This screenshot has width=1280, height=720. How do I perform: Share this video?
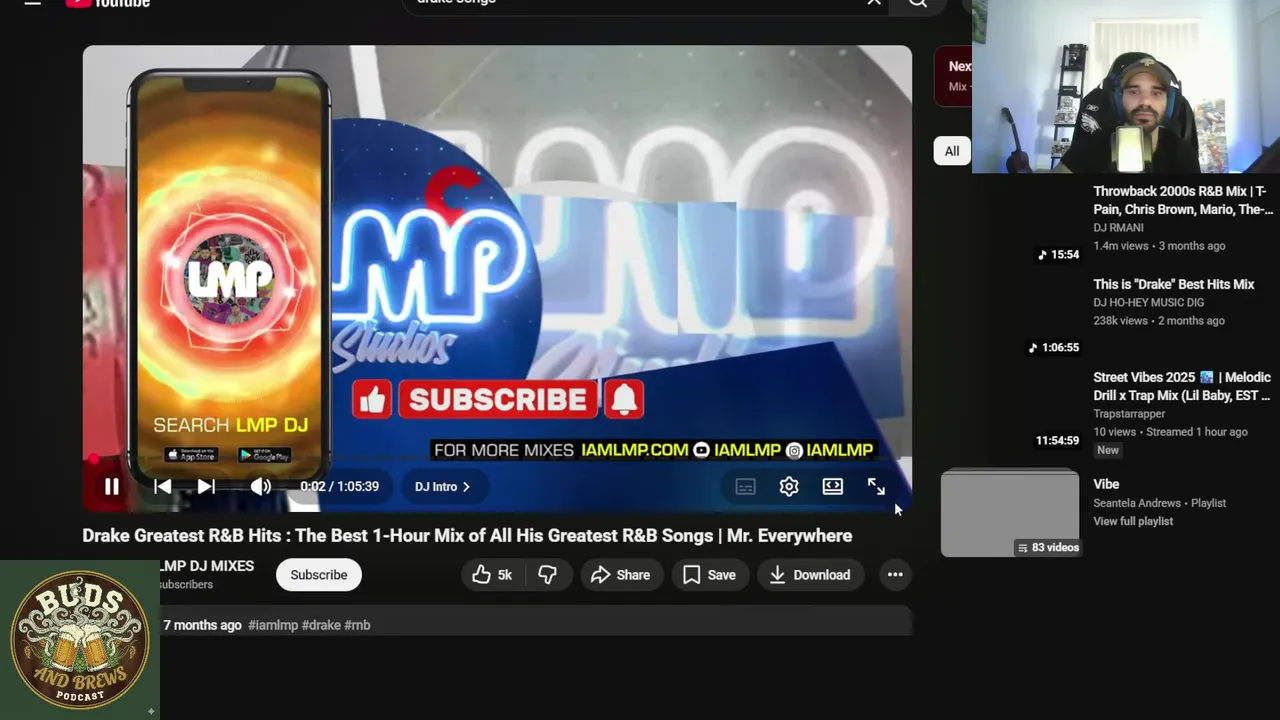620,575
